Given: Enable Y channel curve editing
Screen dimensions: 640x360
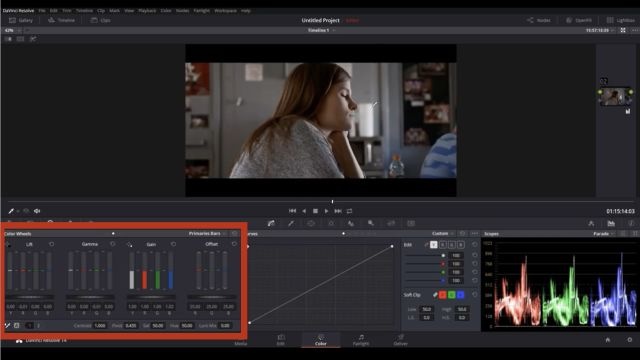Looking at the screenshot, I should [x=433, y=244].
